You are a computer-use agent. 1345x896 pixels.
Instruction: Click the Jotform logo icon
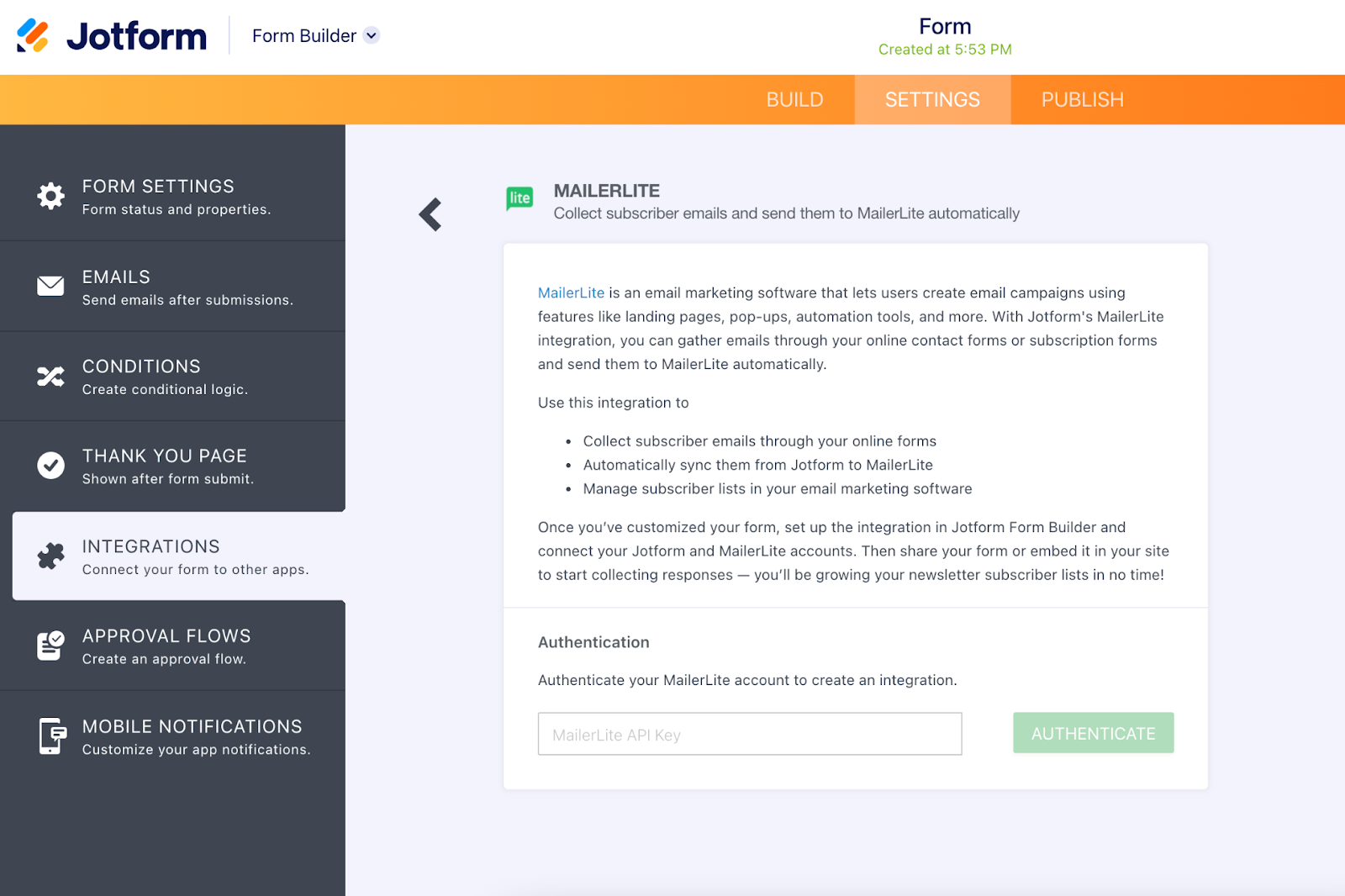tap(33, 35)
